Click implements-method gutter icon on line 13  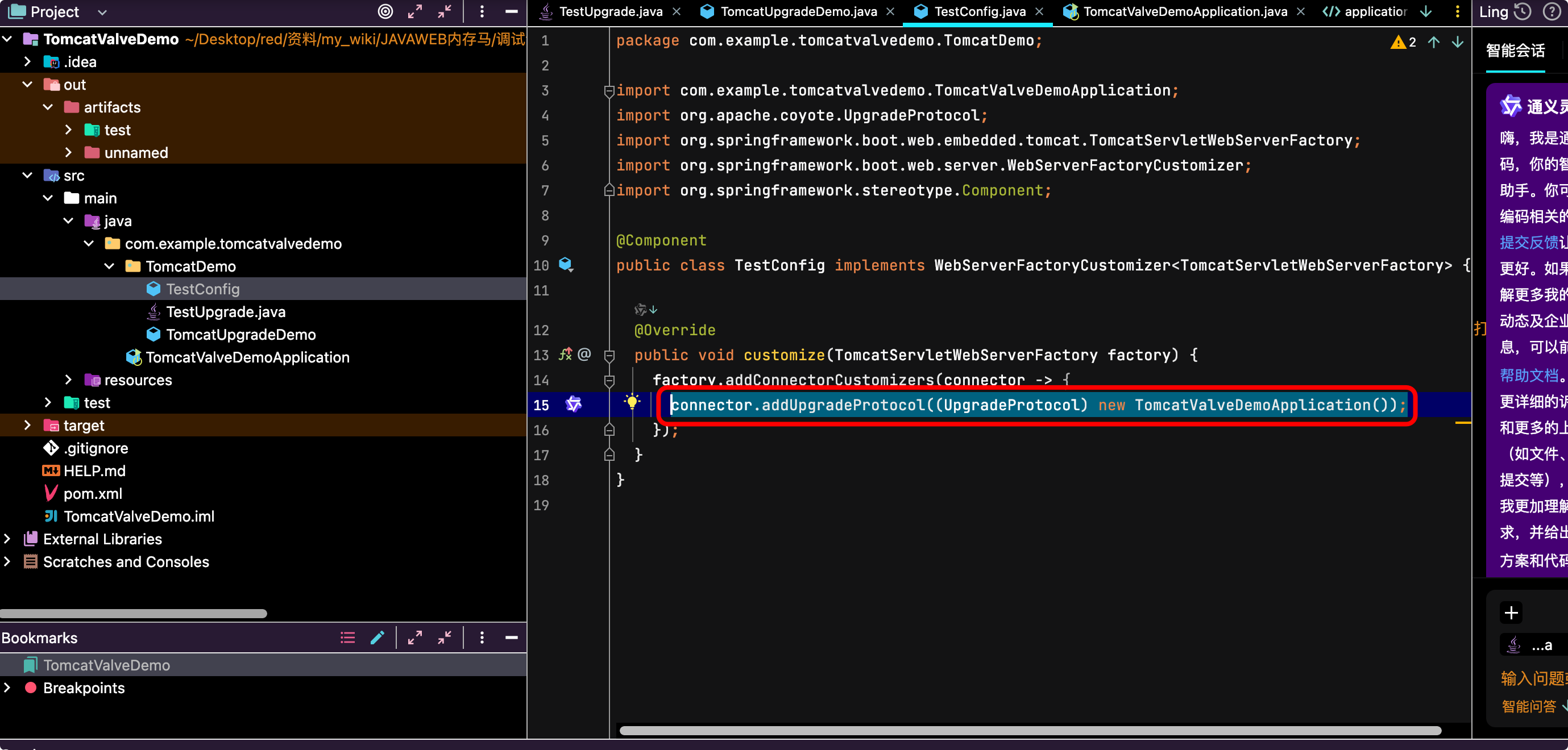click(x=566, y=354)
